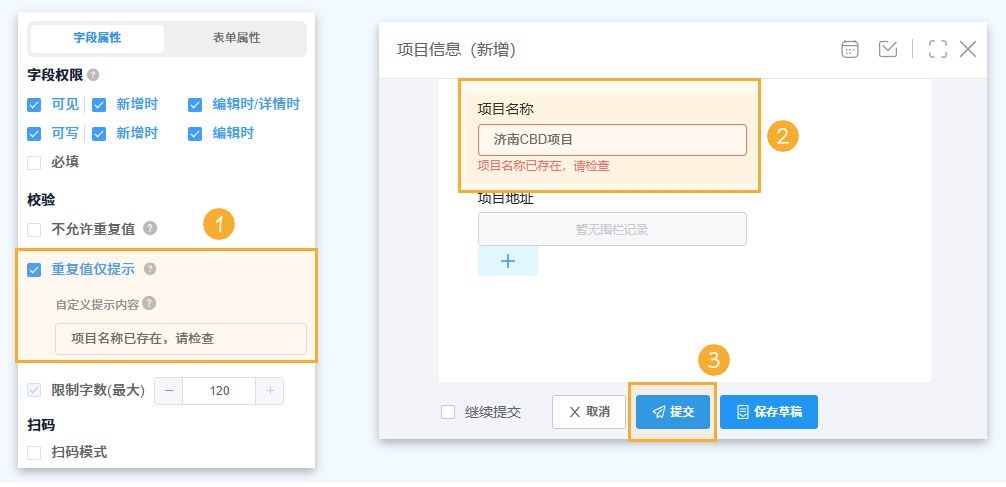Click help icon beside 自定义提示内容

[x=148, y=303]
